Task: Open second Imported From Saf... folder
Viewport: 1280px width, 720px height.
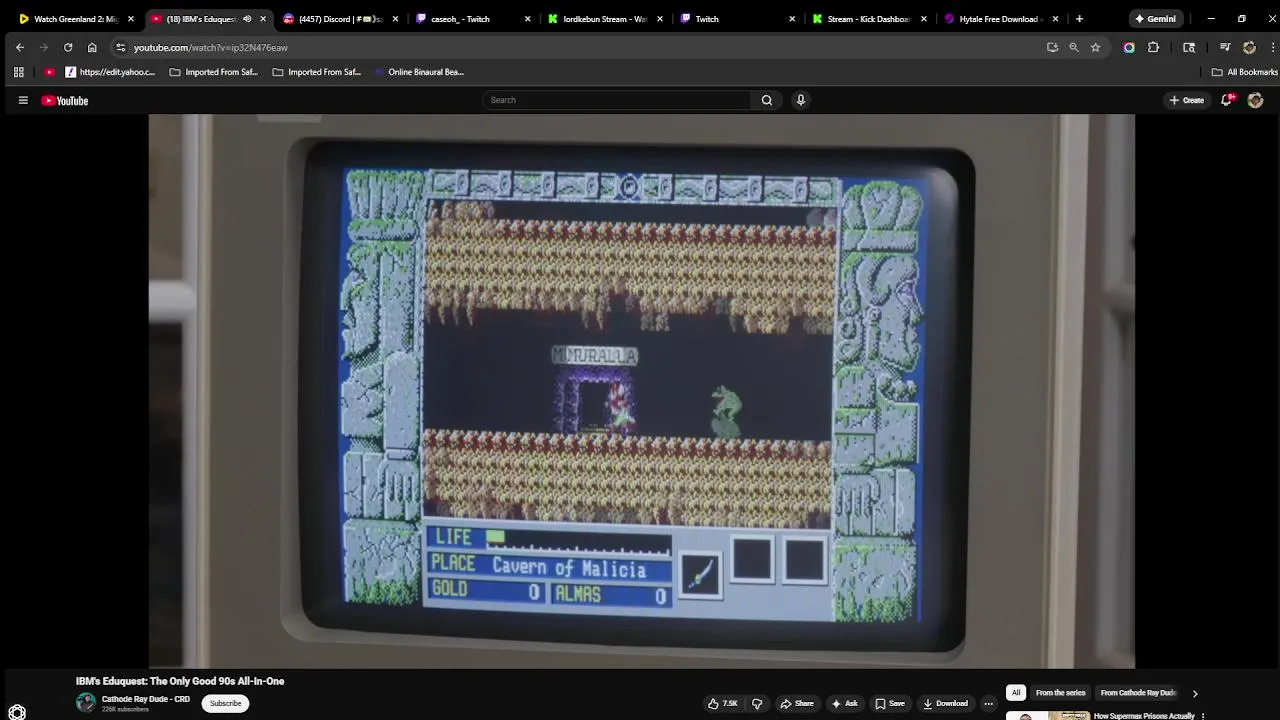Action: (317, 72)
